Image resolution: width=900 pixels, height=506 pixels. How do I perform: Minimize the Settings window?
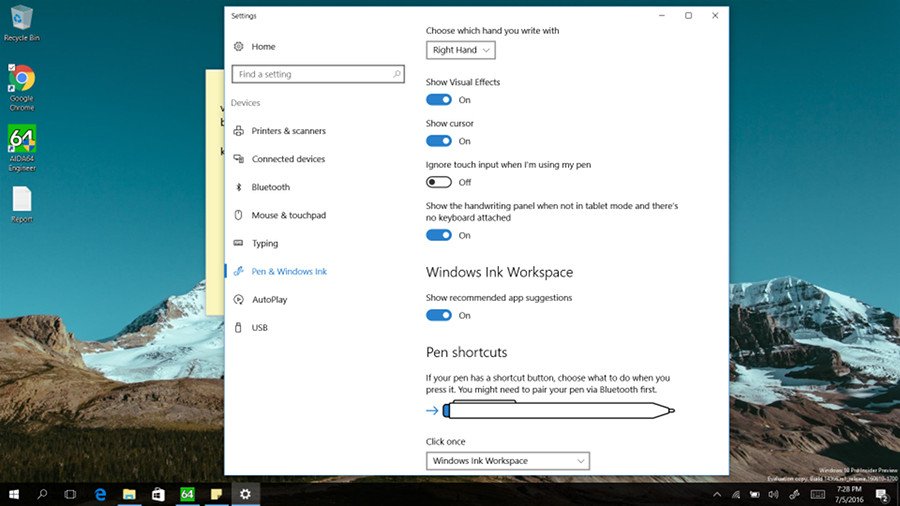pyautogui.click(x=662, y=15)
